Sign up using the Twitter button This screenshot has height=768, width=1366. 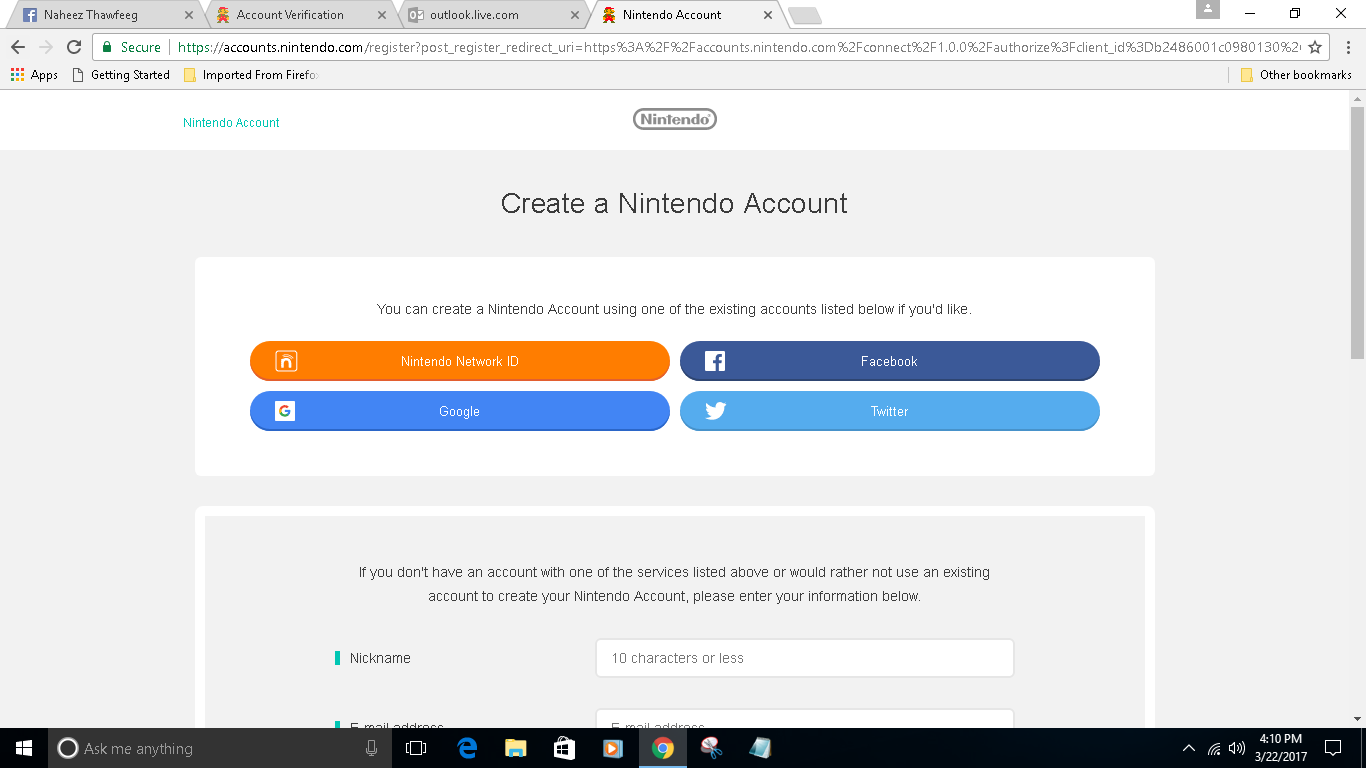pyautogui.click(x=890, y=411)
